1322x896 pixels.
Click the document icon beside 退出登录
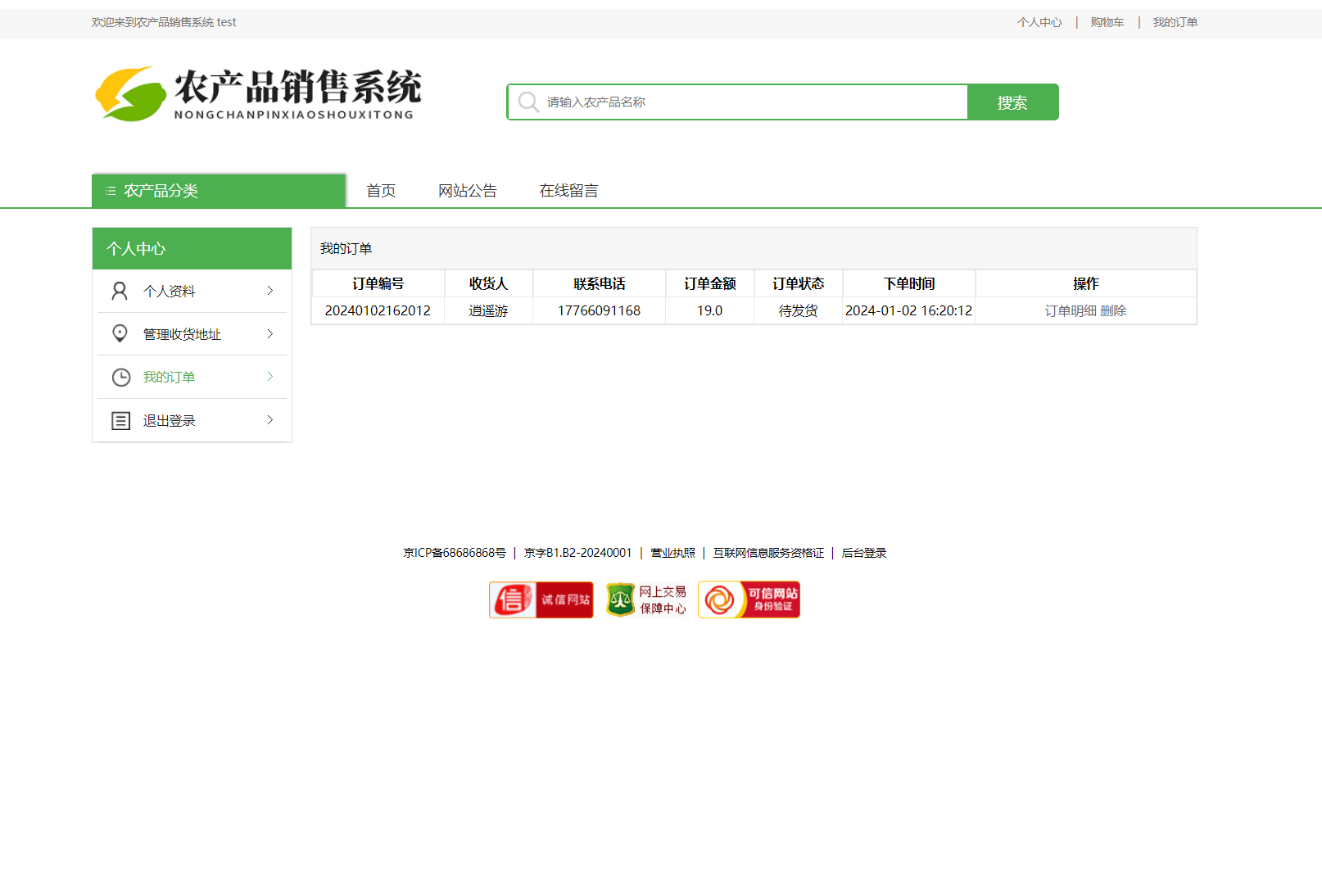(120, 420)
